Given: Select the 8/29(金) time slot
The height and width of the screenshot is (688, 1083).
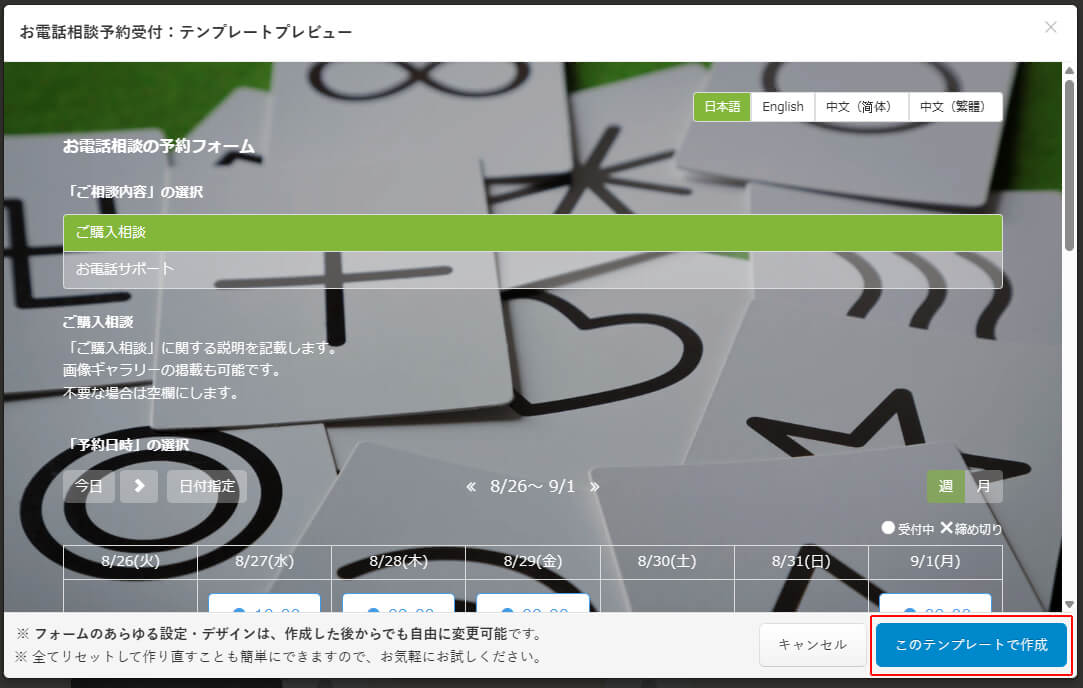Looking at the screenshot, I should [x=532, y=604].
